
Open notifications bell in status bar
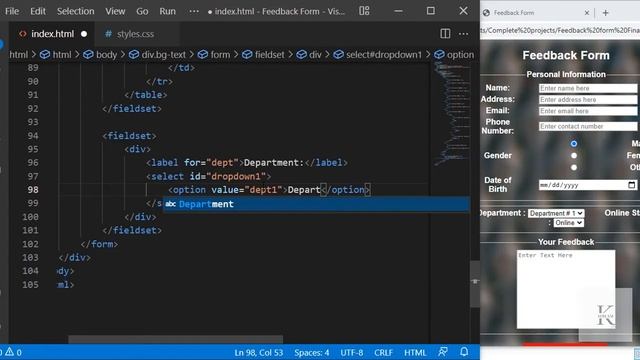coord(464,352)
